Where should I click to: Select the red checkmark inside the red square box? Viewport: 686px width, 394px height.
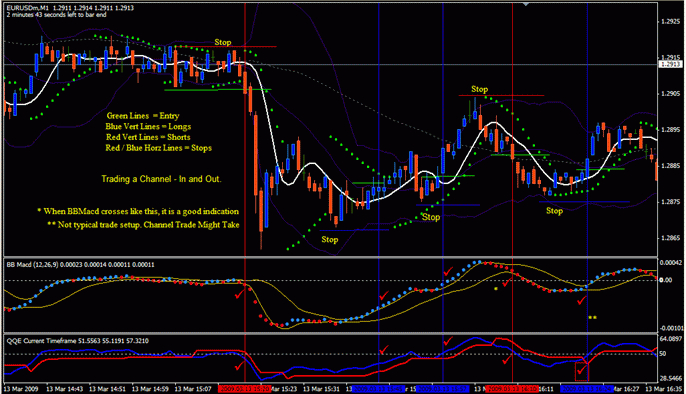point(581,371)
